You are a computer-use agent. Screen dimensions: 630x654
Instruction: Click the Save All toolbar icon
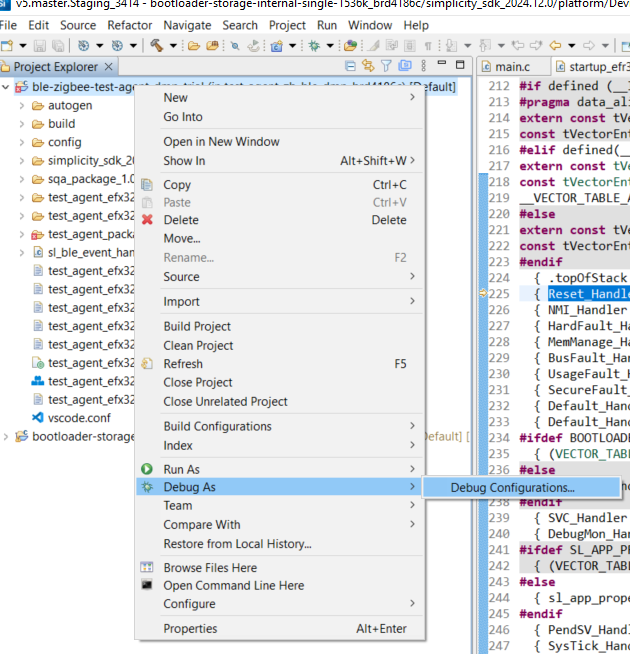pos(58,45)
